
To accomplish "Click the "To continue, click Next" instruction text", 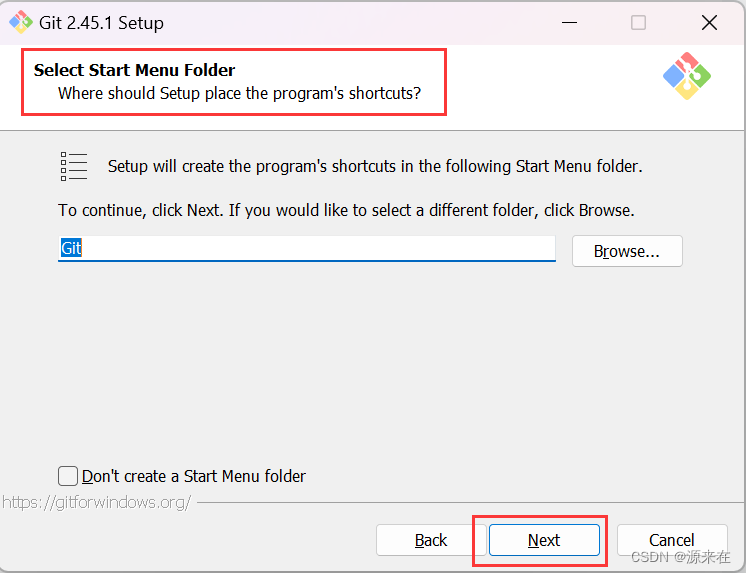I will coord(346,211).
